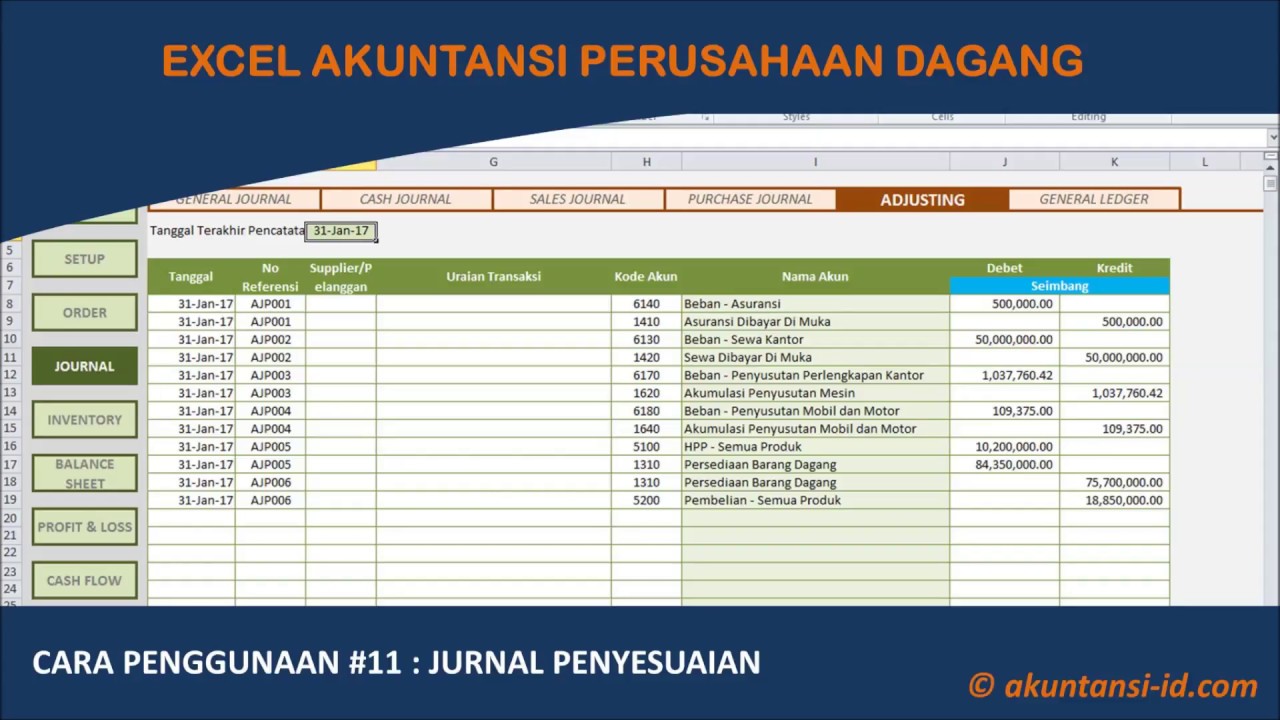
Task: Select the Beban - Sewa Kantor cell
Action: [x=815, y=340]
